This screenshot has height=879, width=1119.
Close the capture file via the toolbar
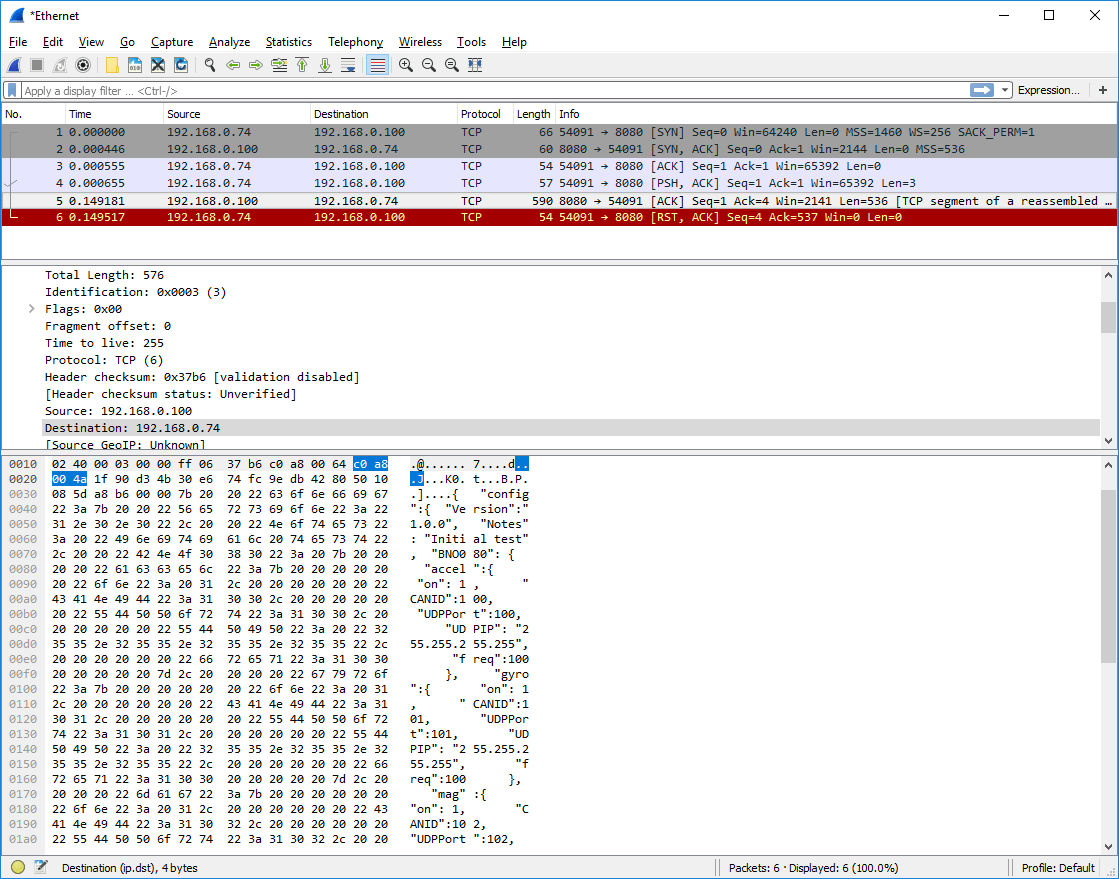pyautogui.click(x=158, y=65)
